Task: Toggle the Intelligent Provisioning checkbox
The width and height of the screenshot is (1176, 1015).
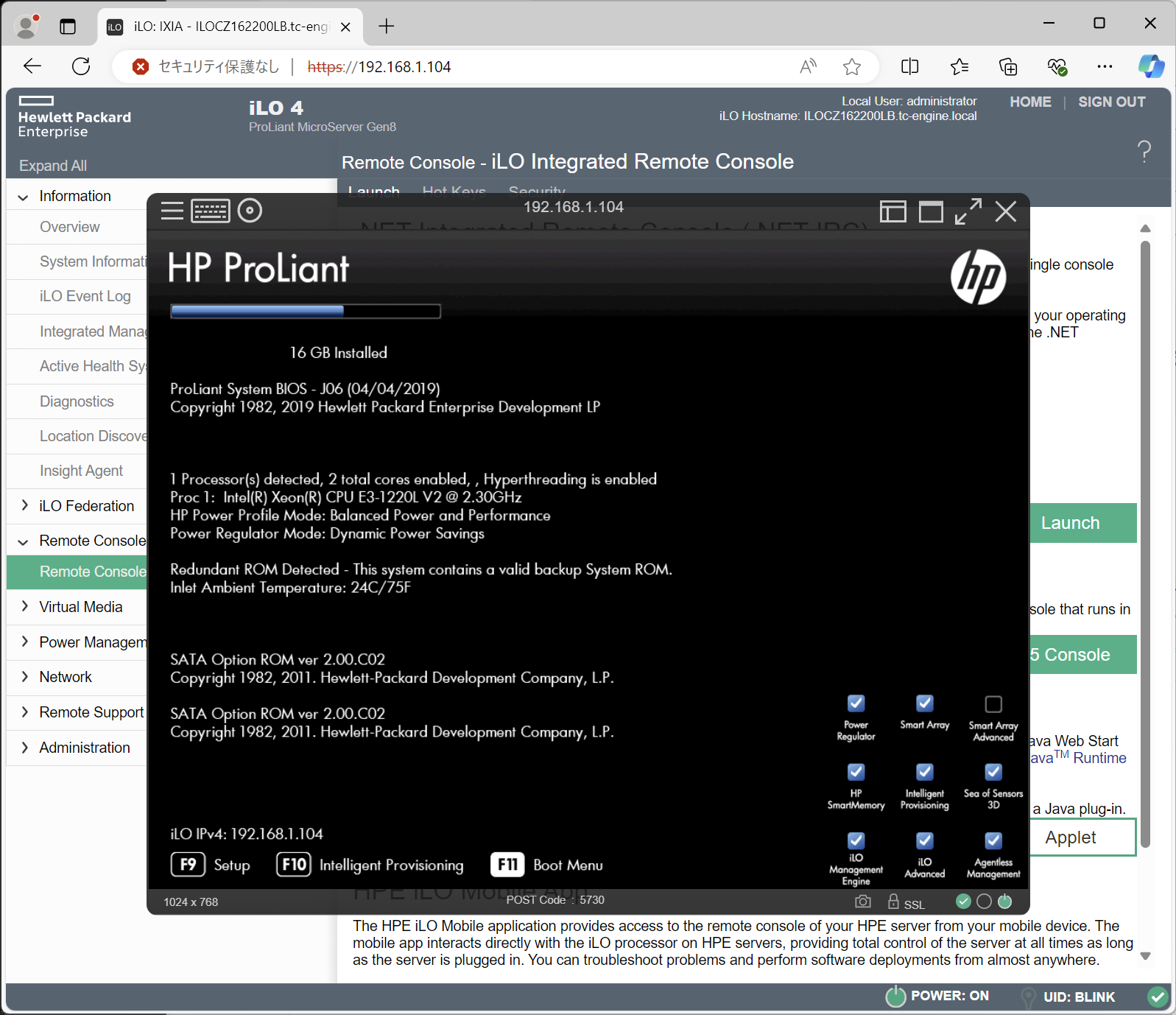Action: click(925, 772)
